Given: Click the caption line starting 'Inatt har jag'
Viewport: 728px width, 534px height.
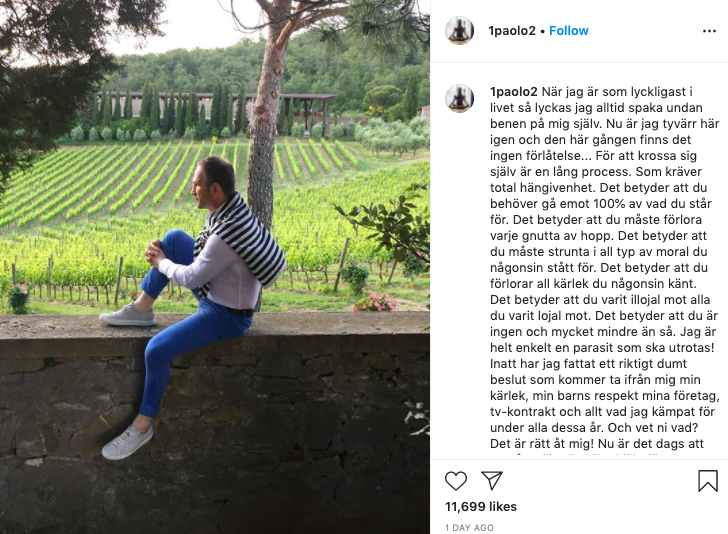Looking at the screenshot, I should (x=588, y=364).
